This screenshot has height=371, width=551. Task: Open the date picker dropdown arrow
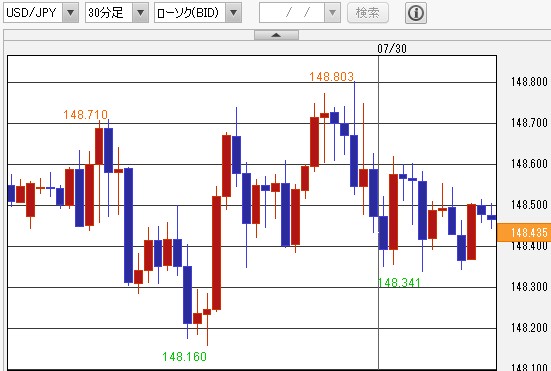coord(332,13)
